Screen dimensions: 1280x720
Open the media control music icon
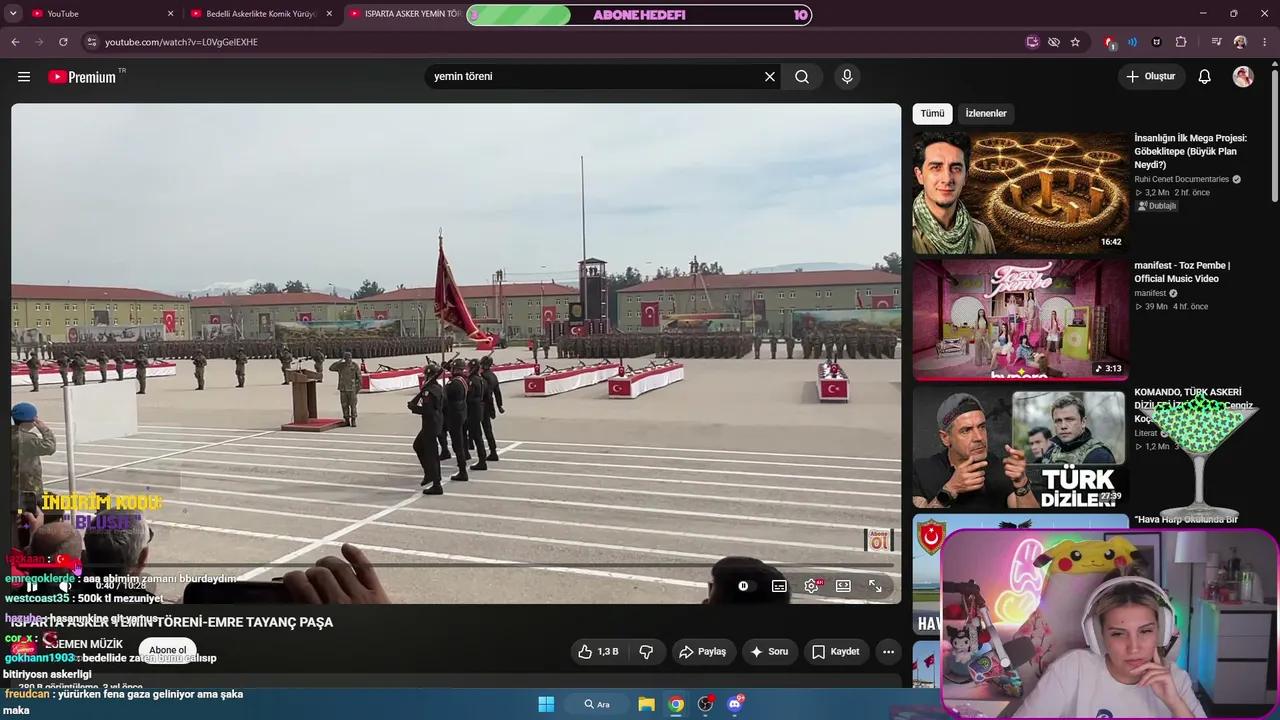click(1216, 42)
